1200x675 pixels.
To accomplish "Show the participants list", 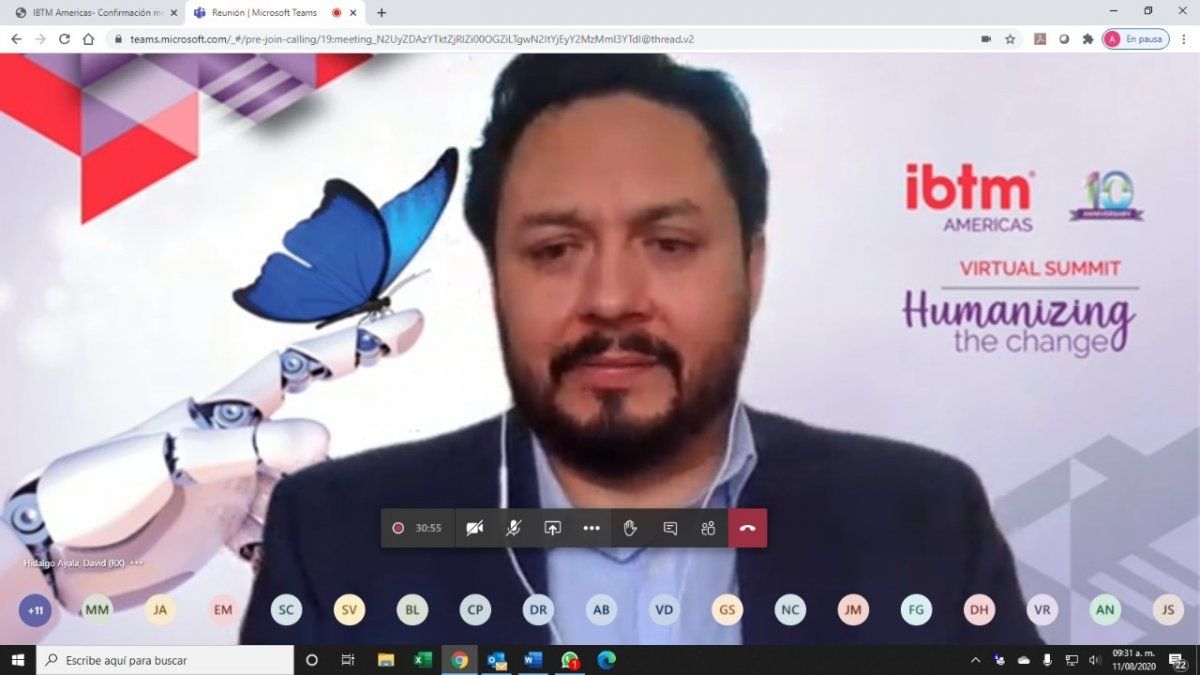I will pos(708,527).
